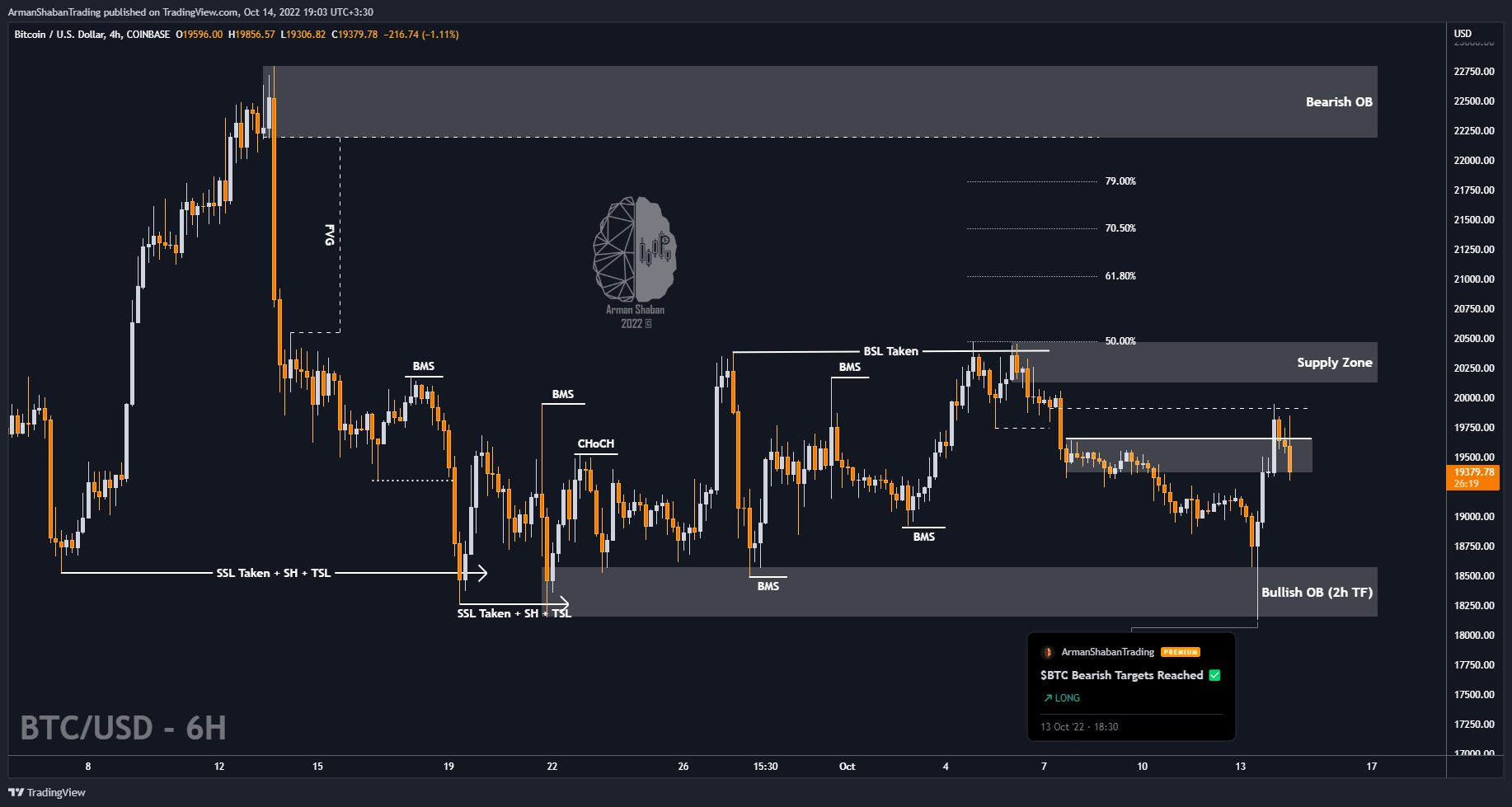Click the LONG arrow icon in the idea card

(x=1048, y=698)
